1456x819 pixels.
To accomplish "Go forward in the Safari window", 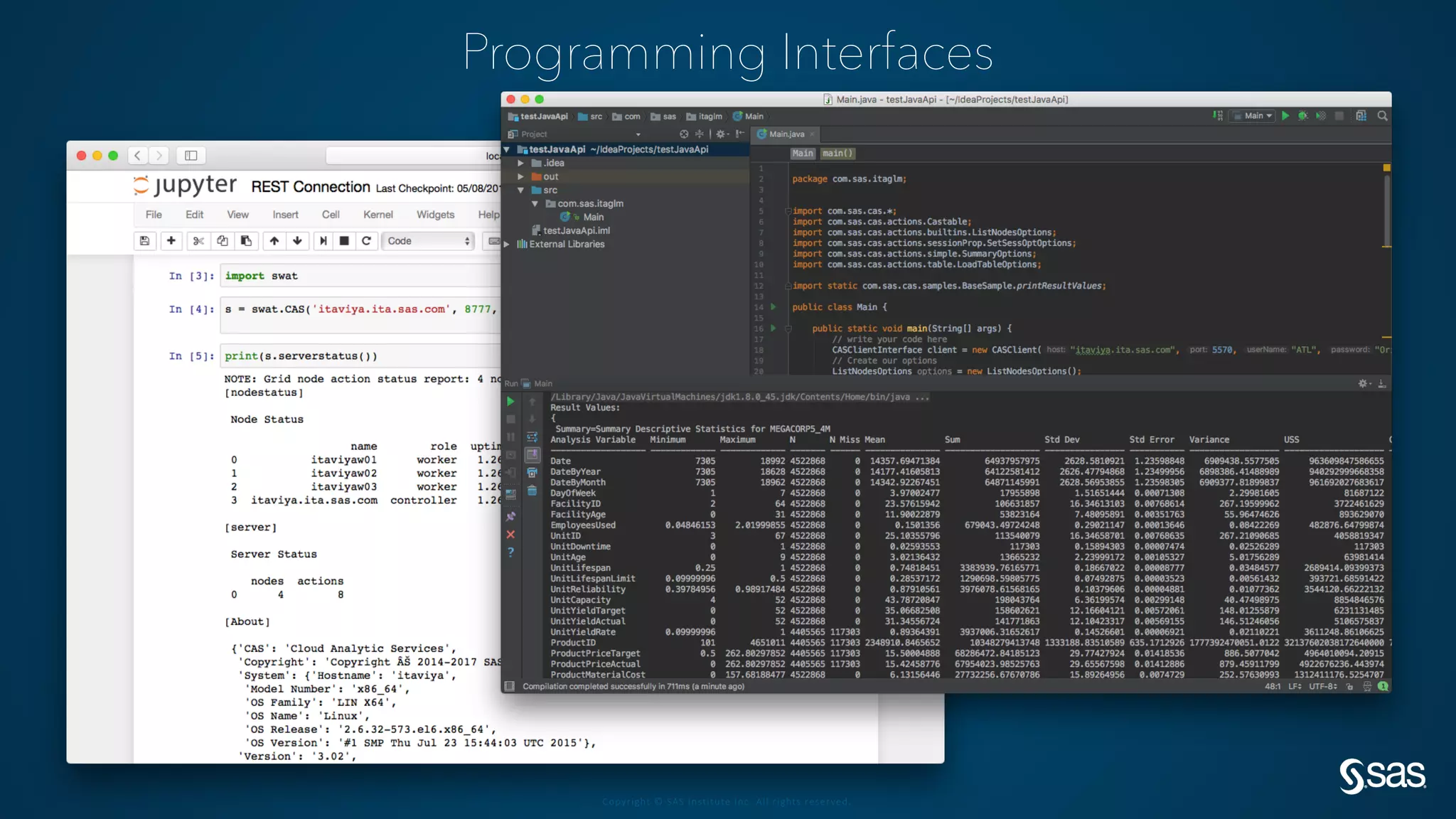I will (159, 155).
